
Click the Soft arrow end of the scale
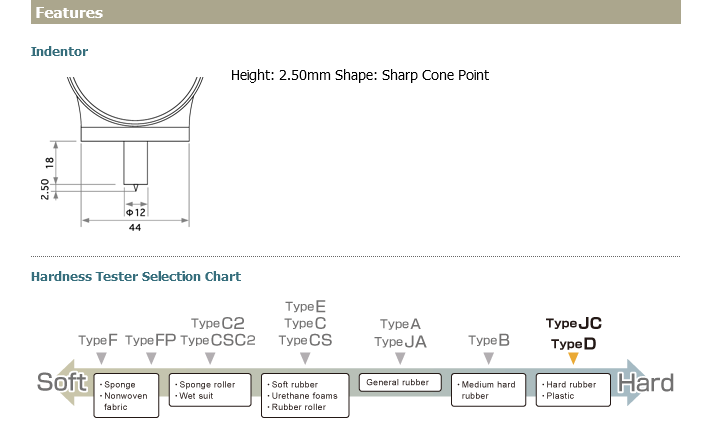point(62,383)
